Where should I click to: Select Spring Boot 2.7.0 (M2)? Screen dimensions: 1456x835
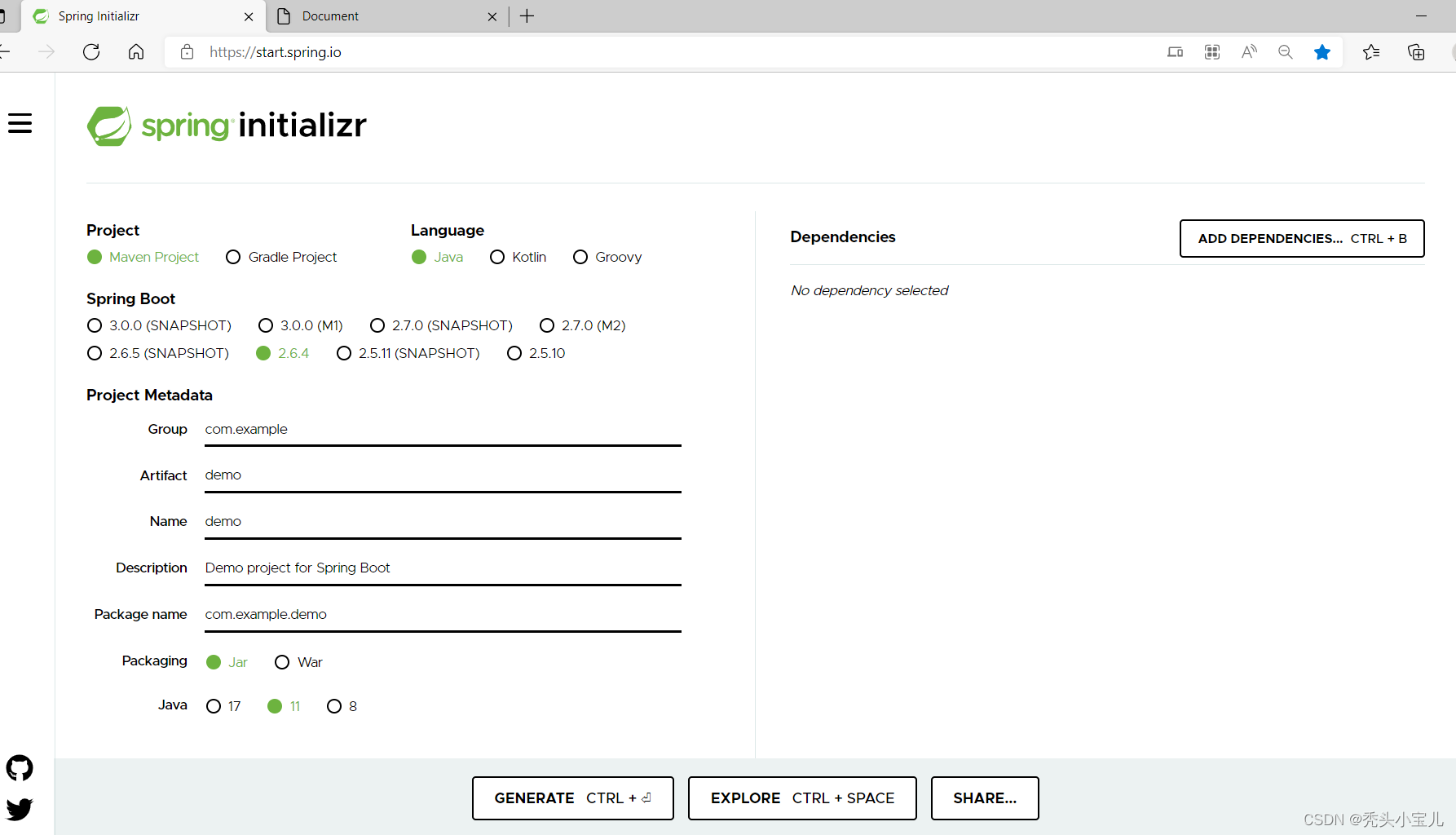[x=583, y=325]
